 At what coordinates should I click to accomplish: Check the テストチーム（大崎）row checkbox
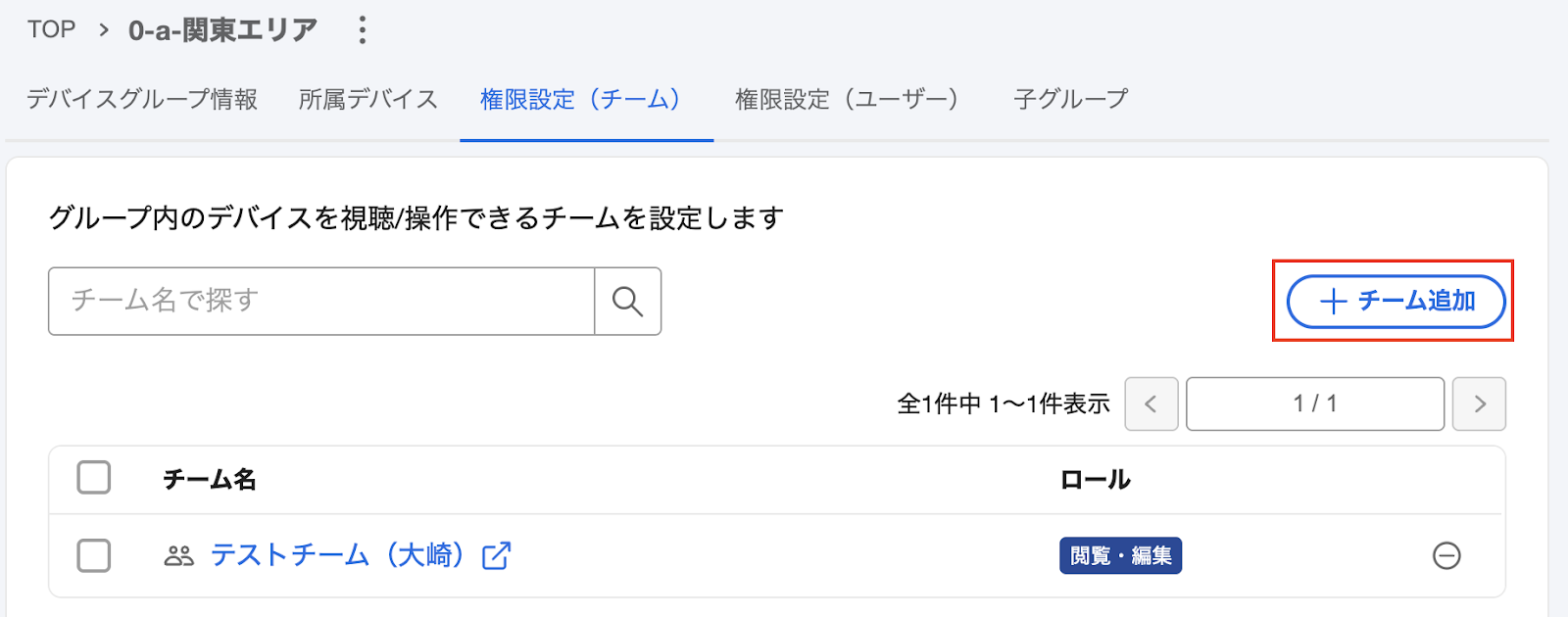pos(94,555)
